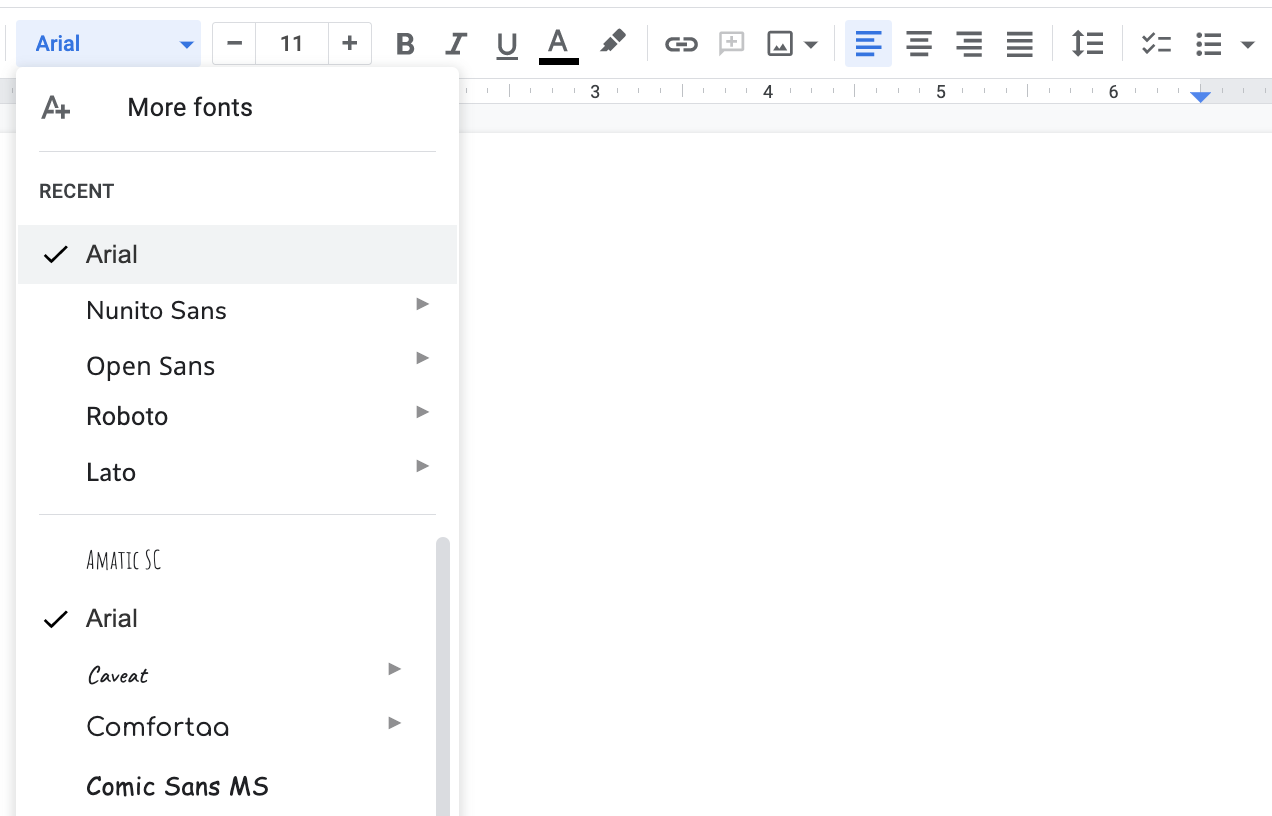Click the add comment icon
The height and width of the screenshot is (816, 1272).
[732, 44]
